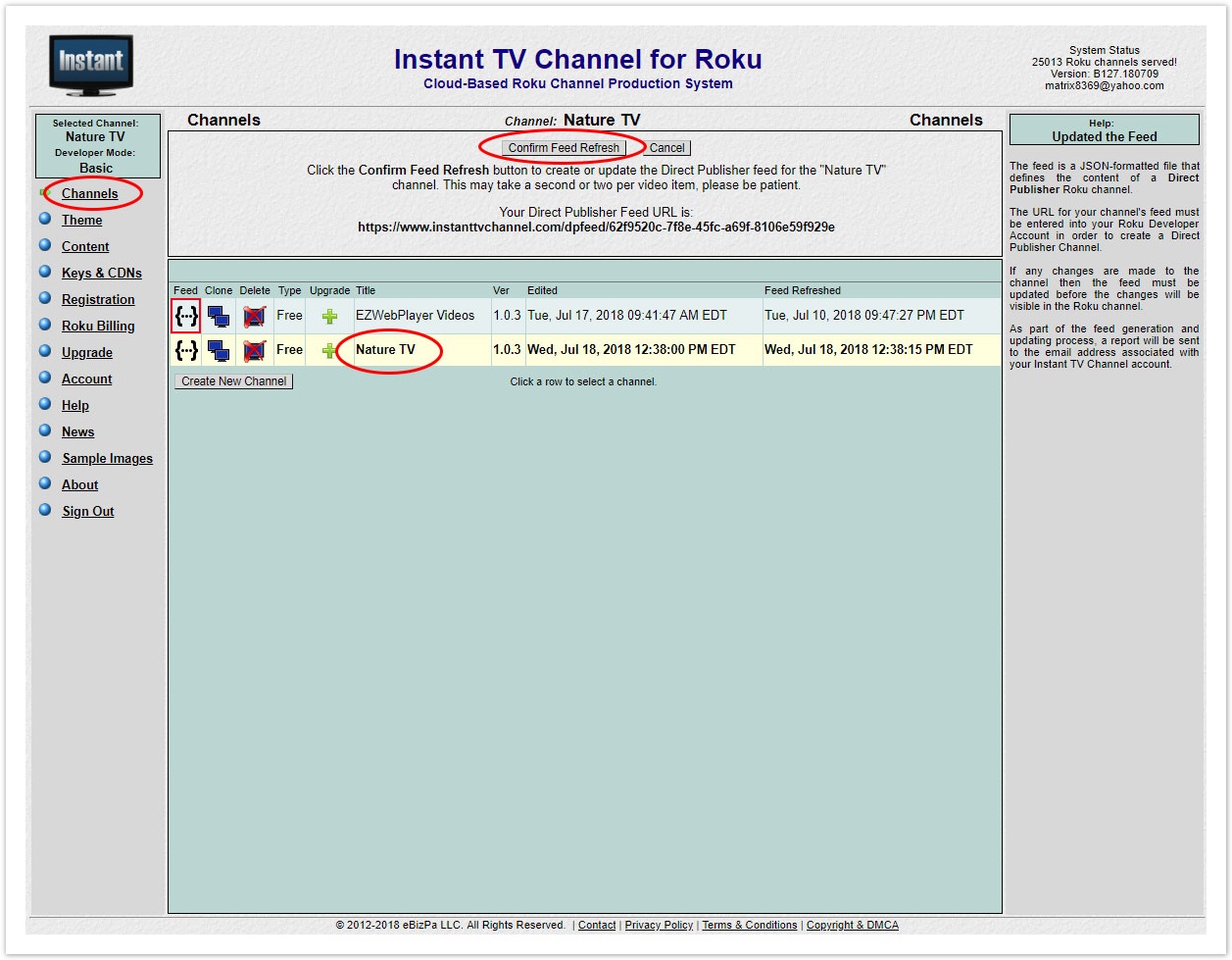The image size is (1232, 960).
Task: Open the Account page
Action: [87, 379]
